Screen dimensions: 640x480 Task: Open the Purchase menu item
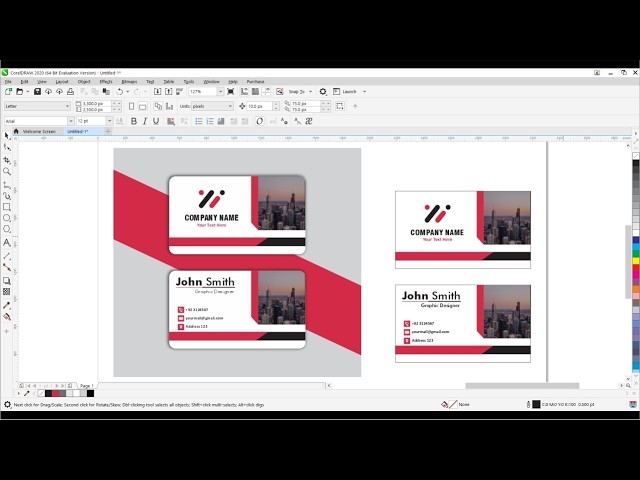(x=256, y=82)
